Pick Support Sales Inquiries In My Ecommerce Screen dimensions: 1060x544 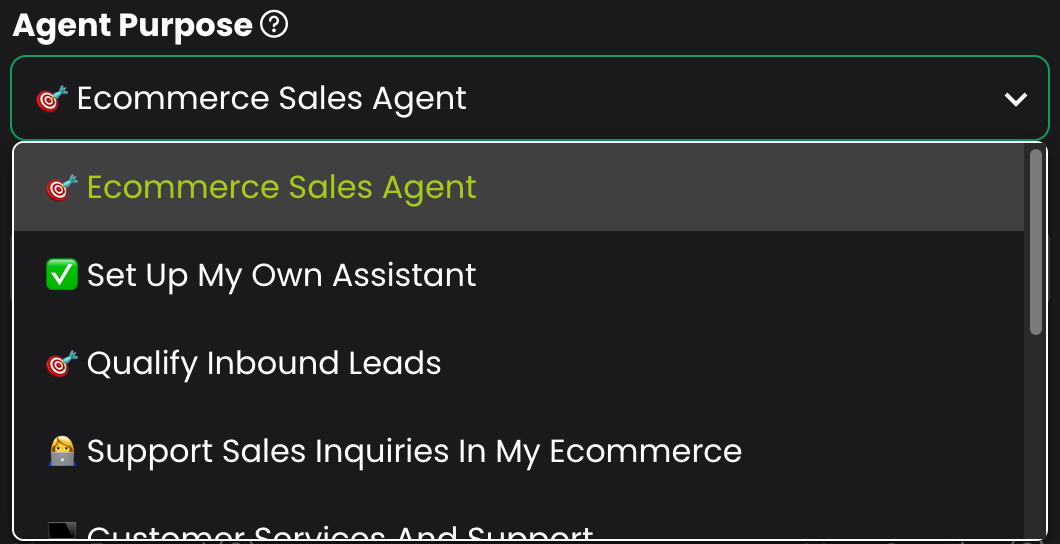point(414,451)
